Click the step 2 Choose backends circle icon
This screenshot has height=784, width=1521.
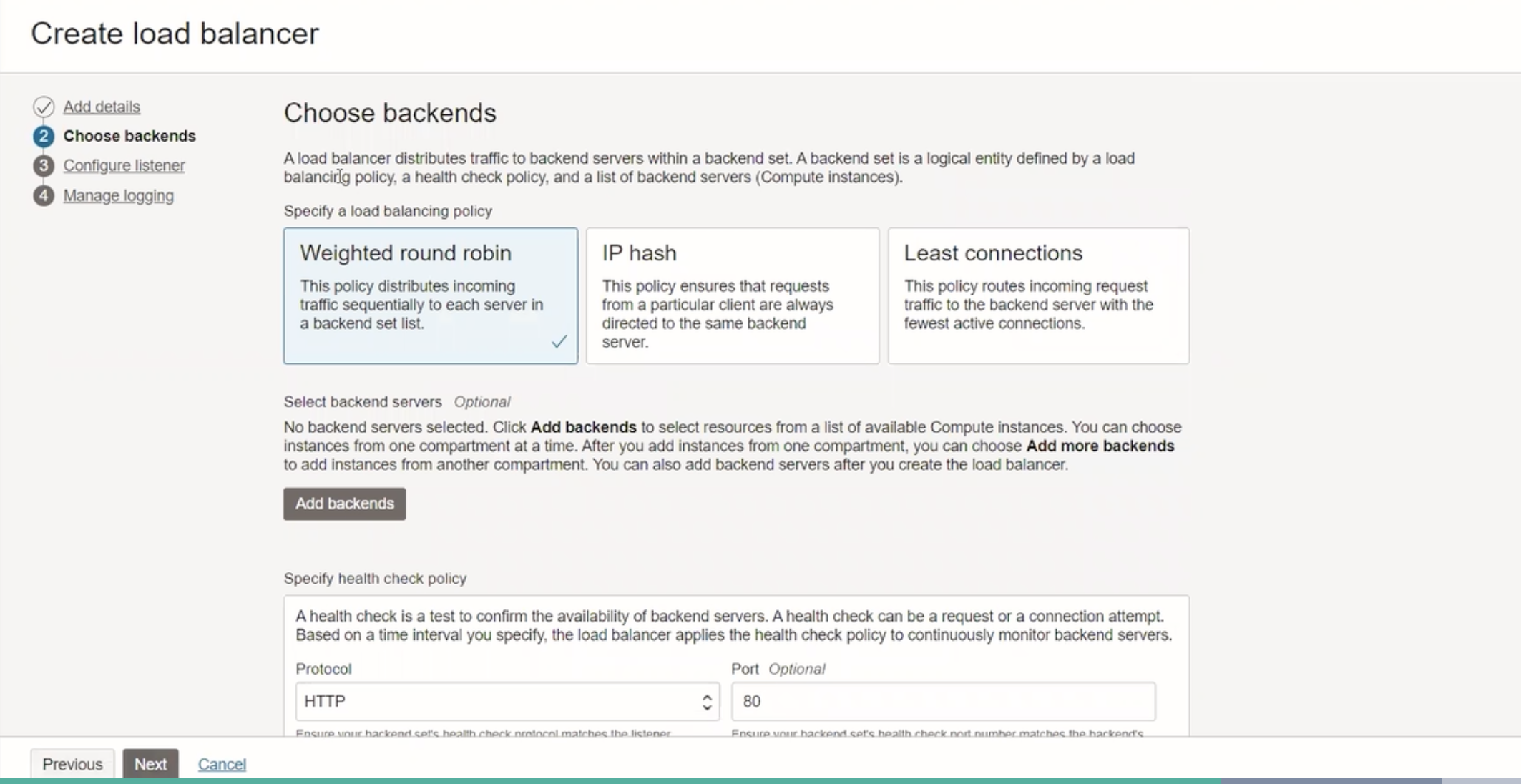[43, 136]
